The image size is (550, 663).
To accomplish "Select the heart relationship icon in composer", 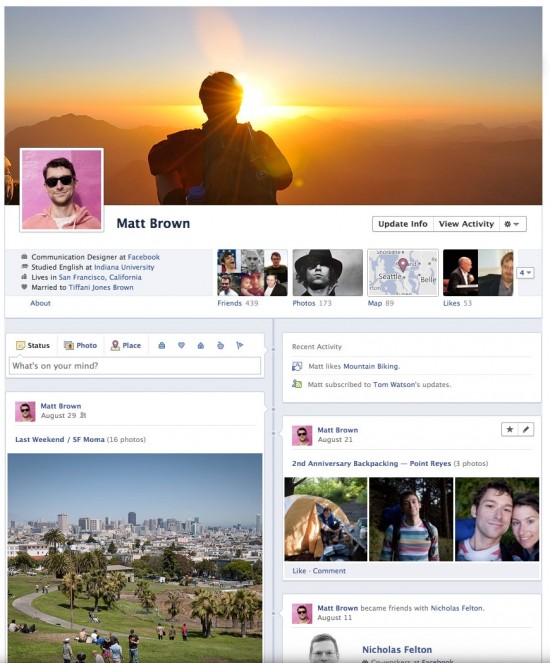I will click(x=181, y=345).
